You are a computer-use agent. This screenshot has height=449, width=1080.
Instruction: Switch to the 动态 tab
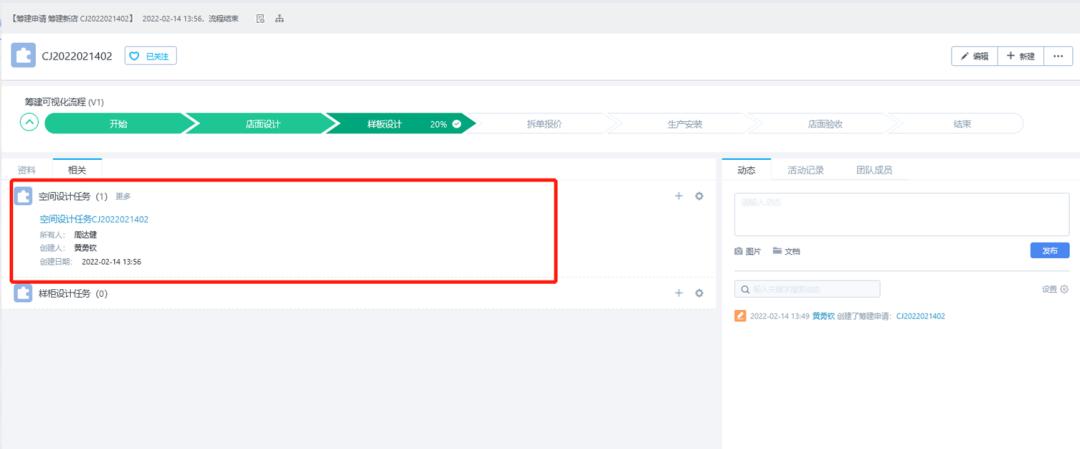pyautogui.click(x=746, y=169)
